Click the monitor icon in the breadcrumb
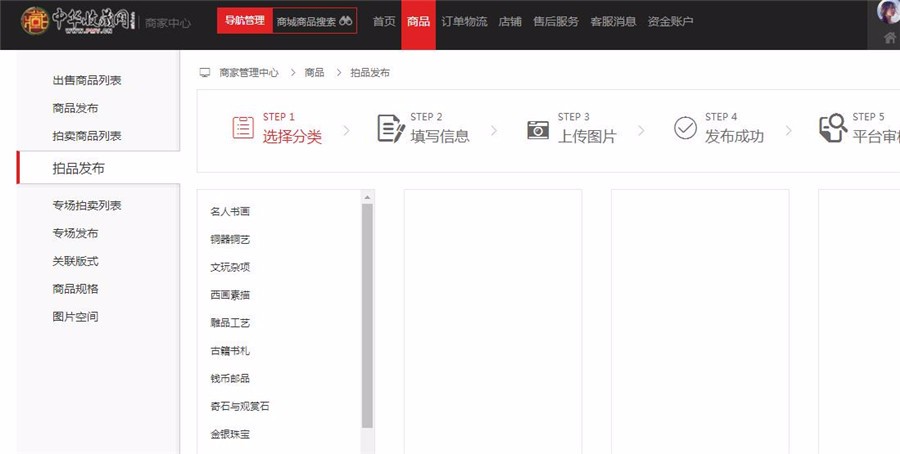The height and width of the screenshot is (454, 900). [205, 73]
